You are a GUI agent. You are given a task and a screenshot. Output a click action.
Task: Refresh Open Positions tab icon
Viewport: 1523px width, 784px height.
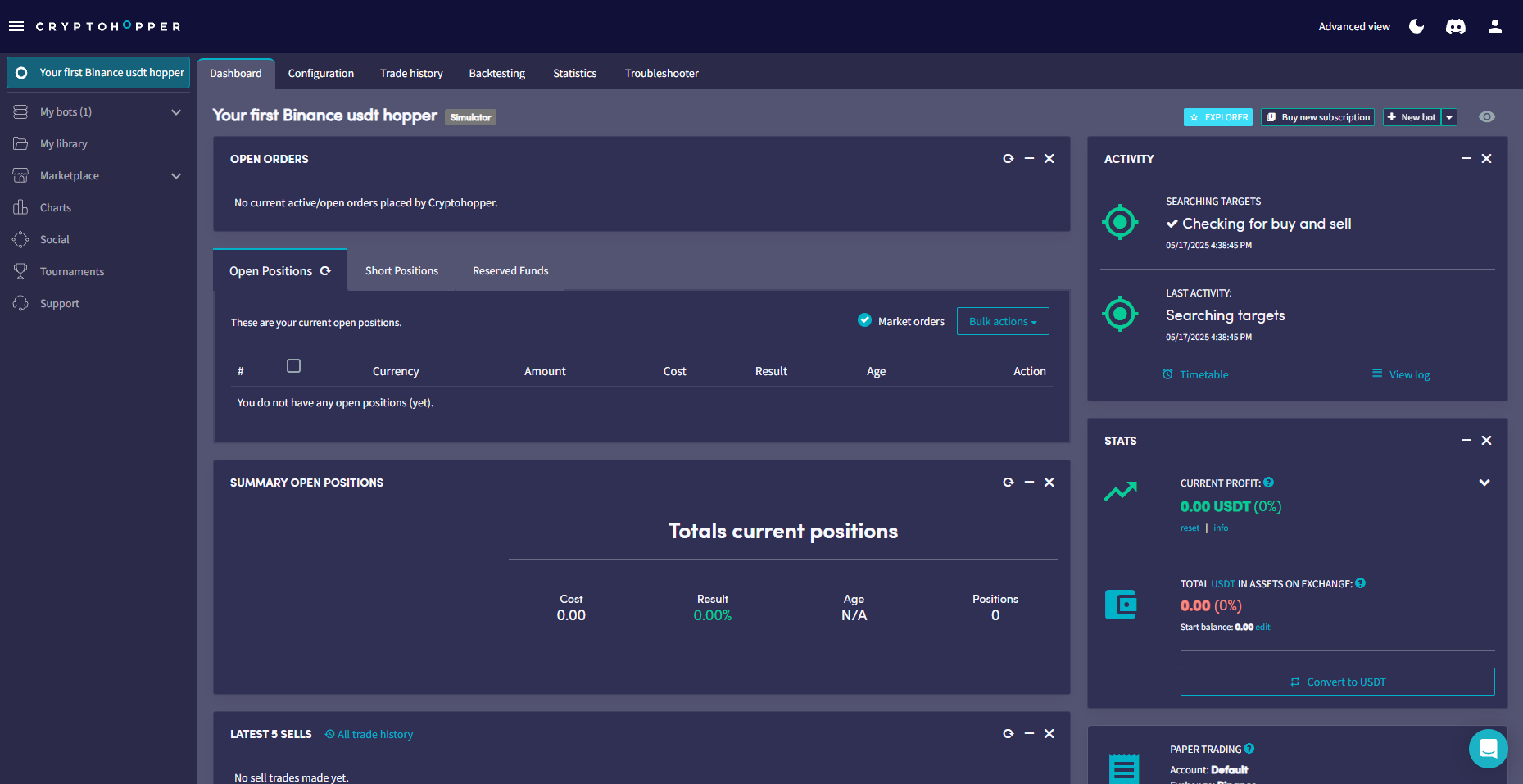tap(325, 271)
